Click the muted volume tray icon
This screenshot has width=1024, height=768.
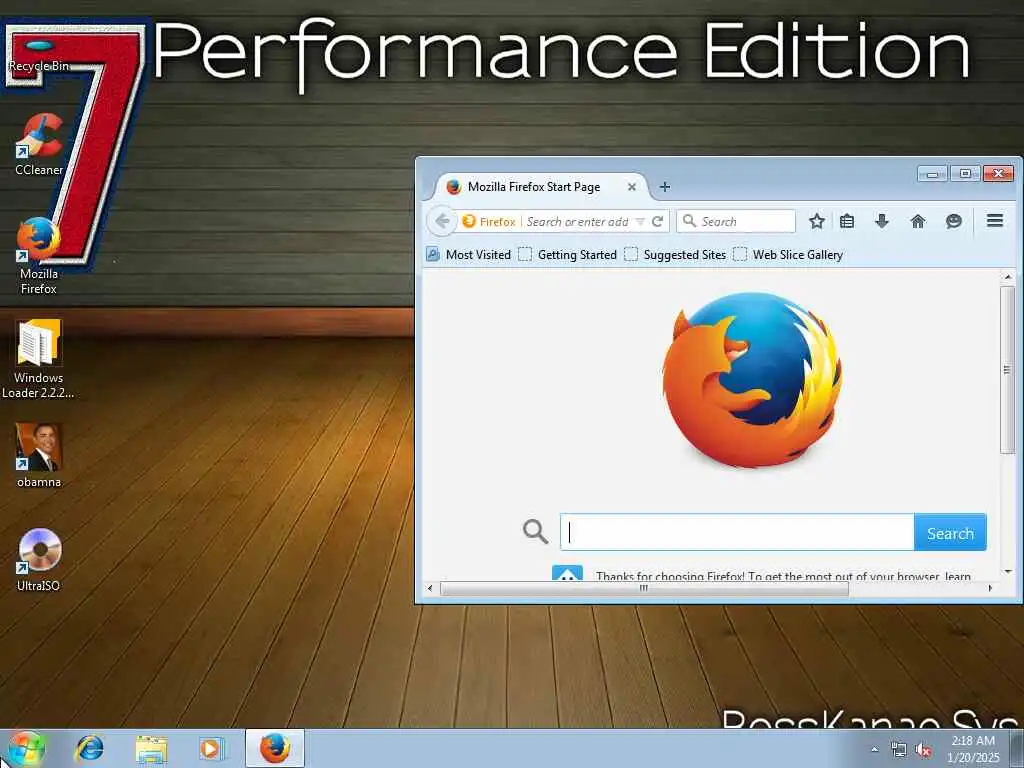tap(923, 750)
